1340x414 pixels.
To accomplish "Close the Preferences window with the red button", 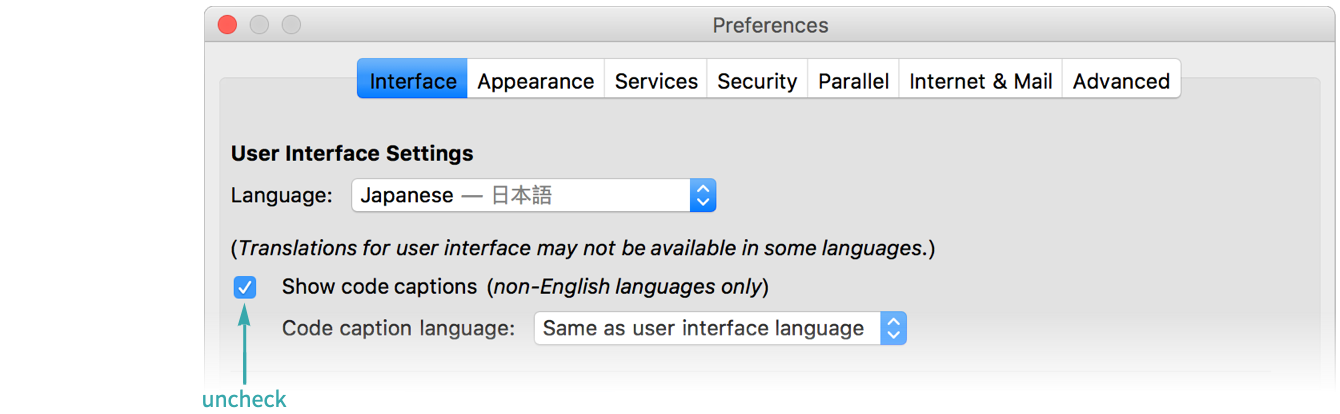I will [x=227, y=25].
